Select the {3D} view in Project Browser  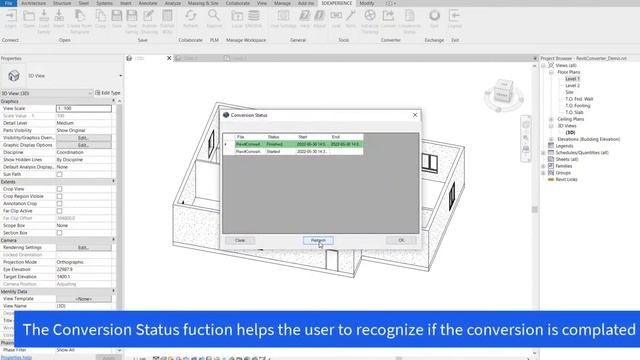570,133
